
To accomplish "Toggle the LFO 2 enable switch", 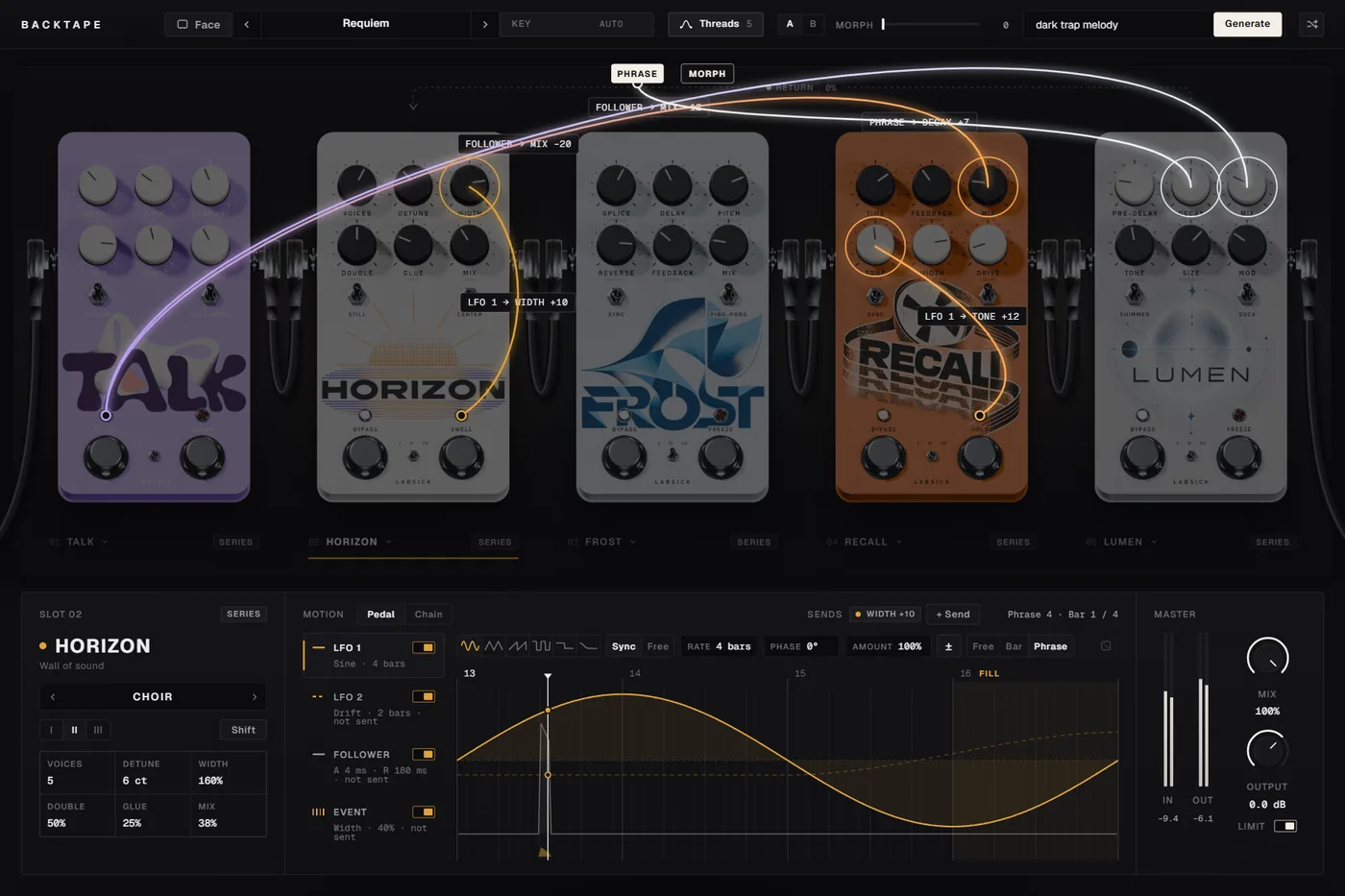I will (x=424, y=696).
